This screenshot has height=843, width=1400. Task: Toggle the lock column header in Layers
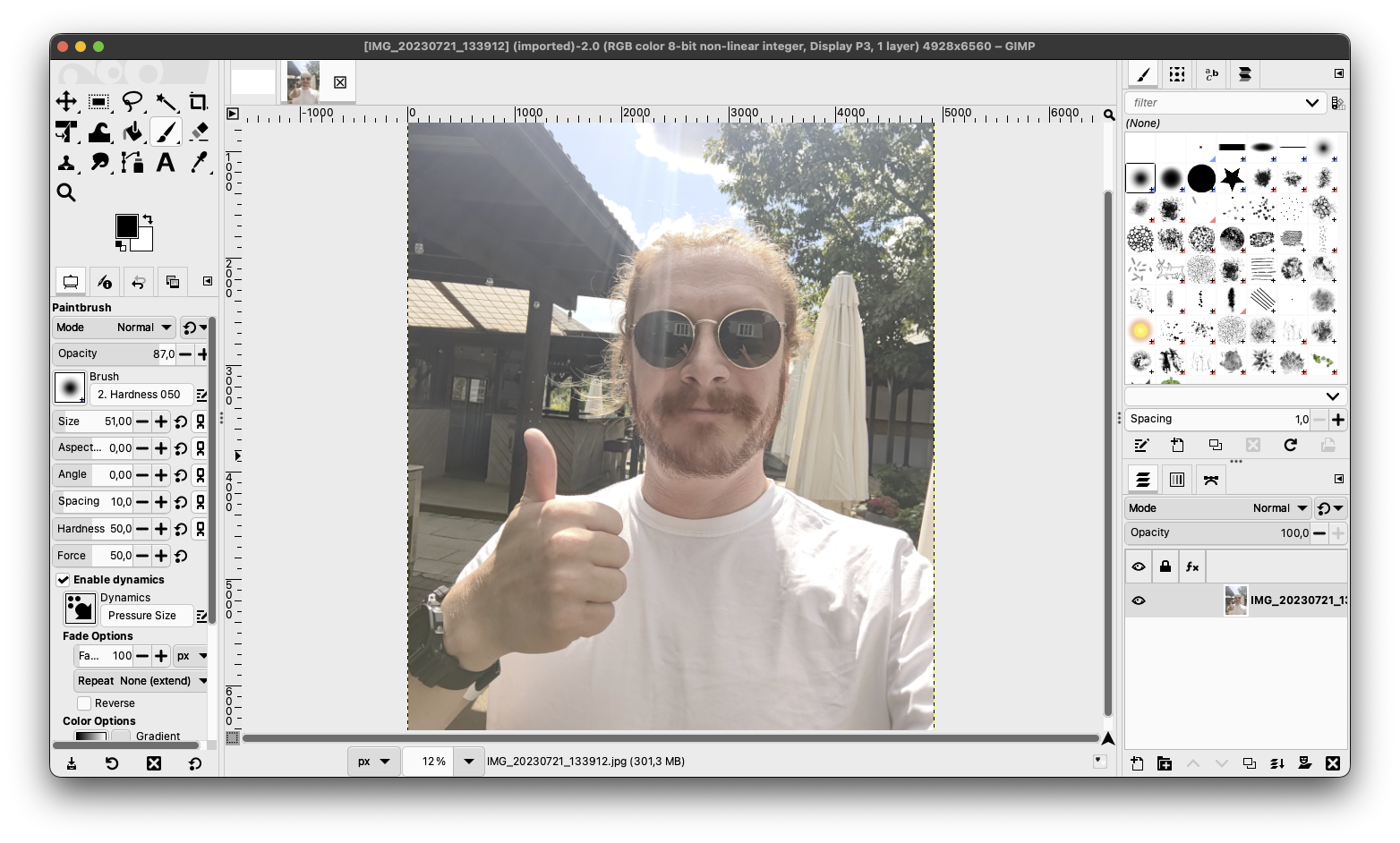pyautogui.click(x=1165, y=566)
